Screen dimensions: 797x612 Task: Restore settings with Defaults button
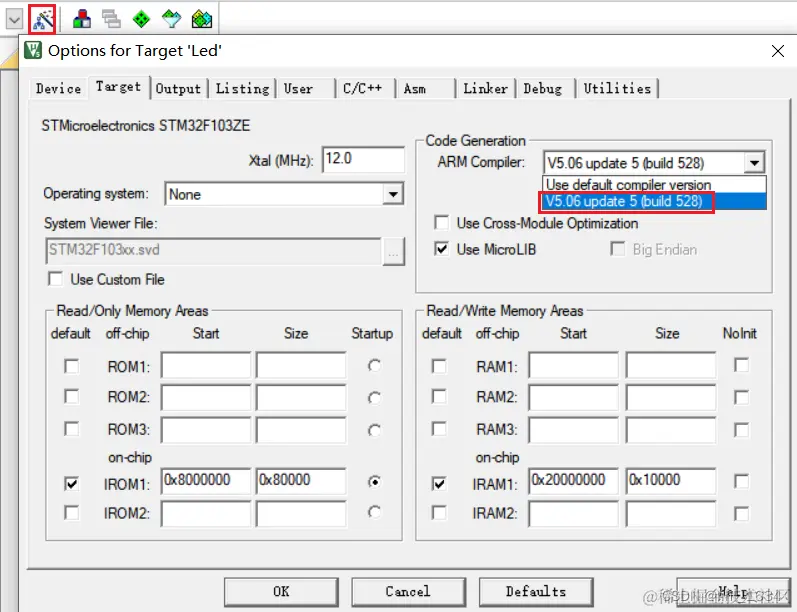(x=536, y=592)
